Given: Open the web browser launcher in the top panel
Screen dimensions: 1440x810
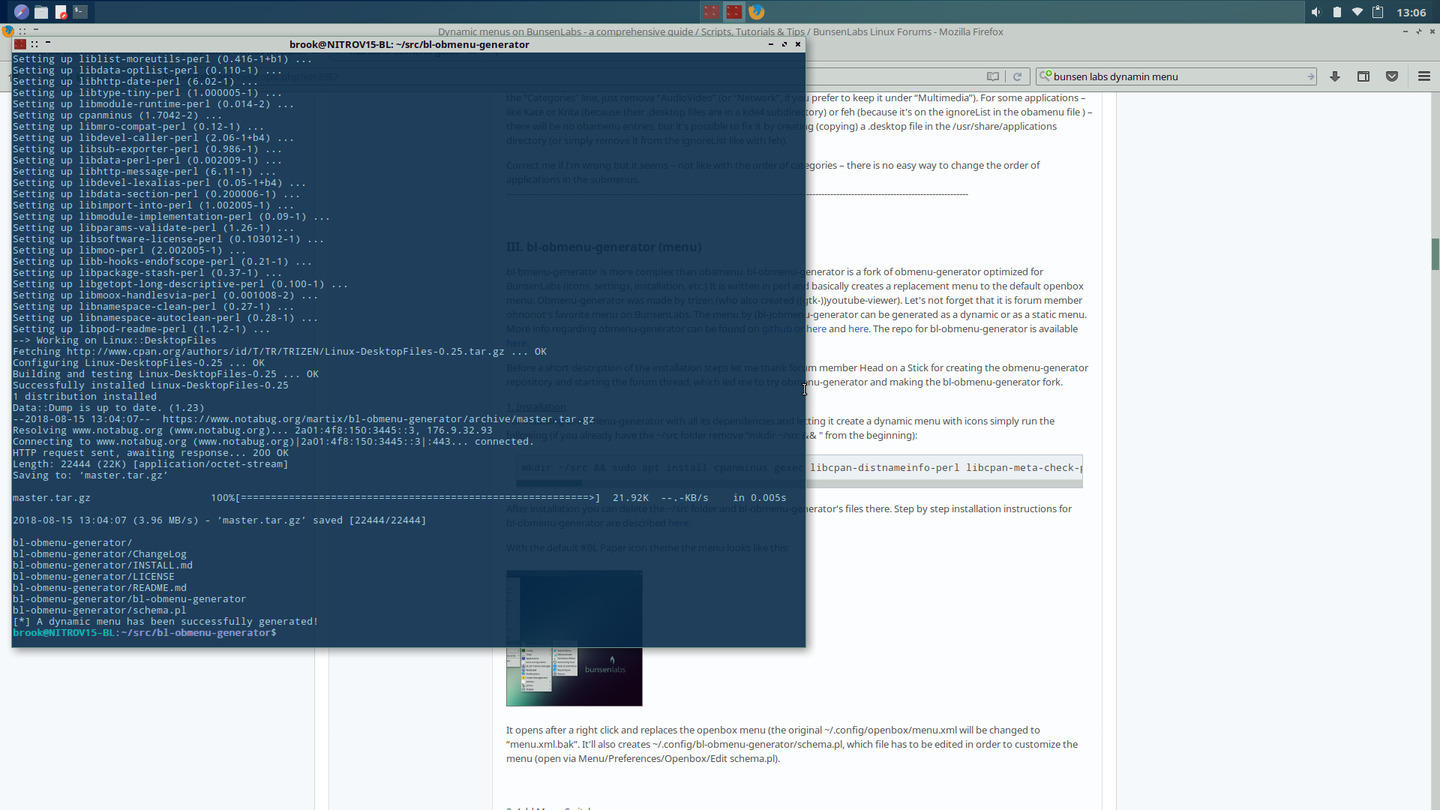Looking at the screenshot, I should [x=21, y=12].
